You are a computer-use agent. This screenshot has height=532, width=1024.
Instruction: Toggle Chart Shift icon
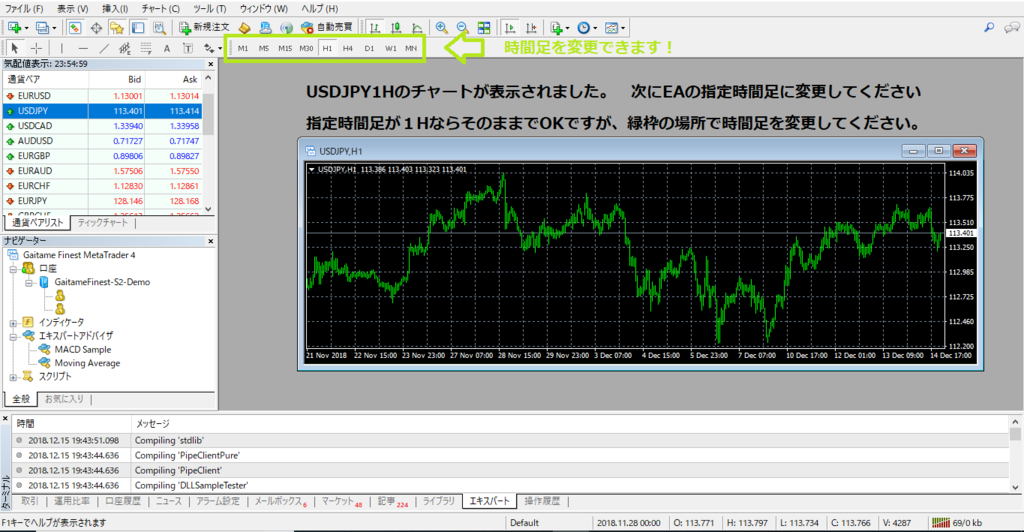pyautogui.click(x=531, y=27)
